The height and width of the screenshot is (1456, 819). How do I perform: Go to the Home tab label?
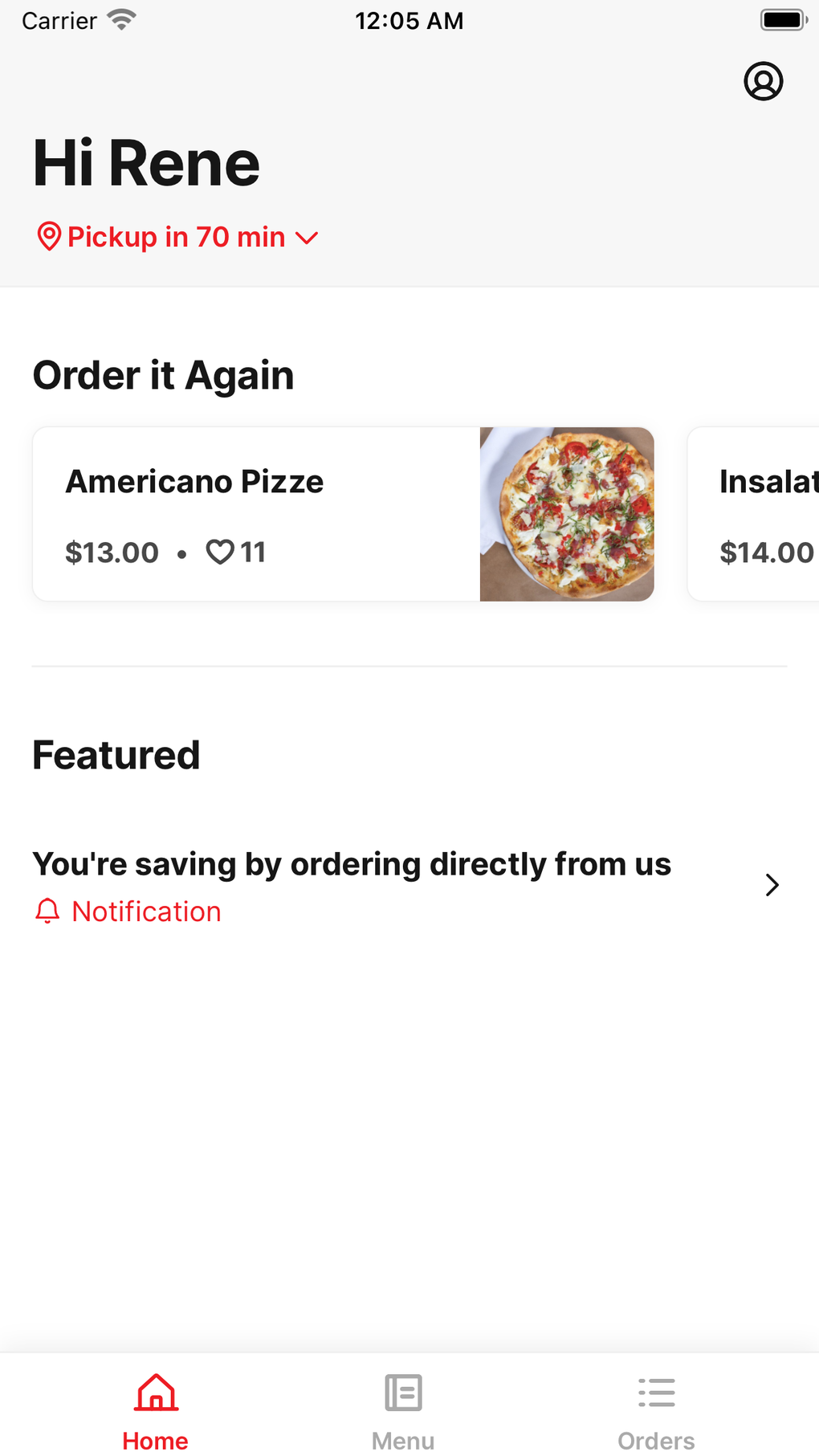coord(156,1441)
